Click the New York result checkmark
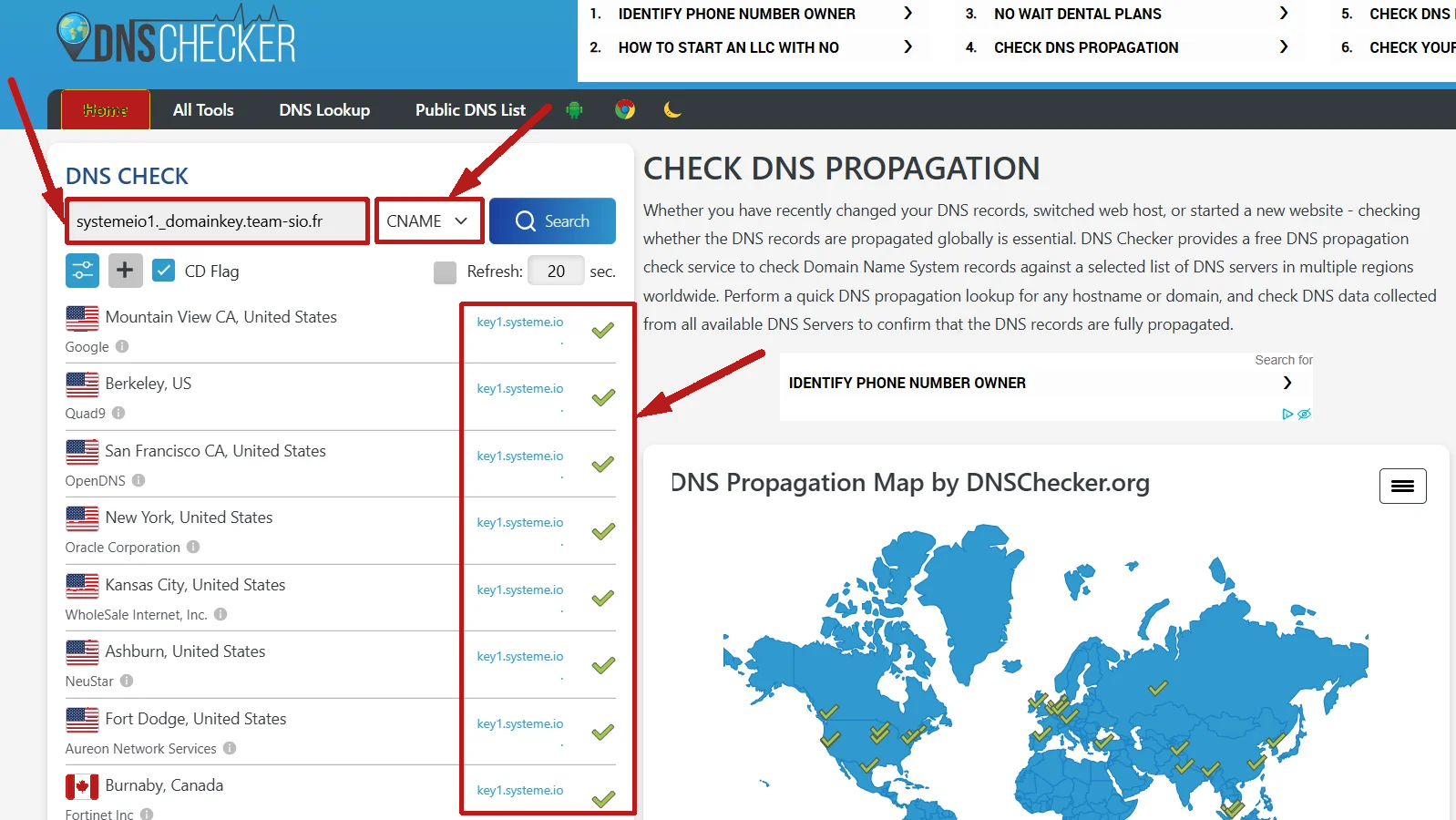 click(x=602, y=531)
